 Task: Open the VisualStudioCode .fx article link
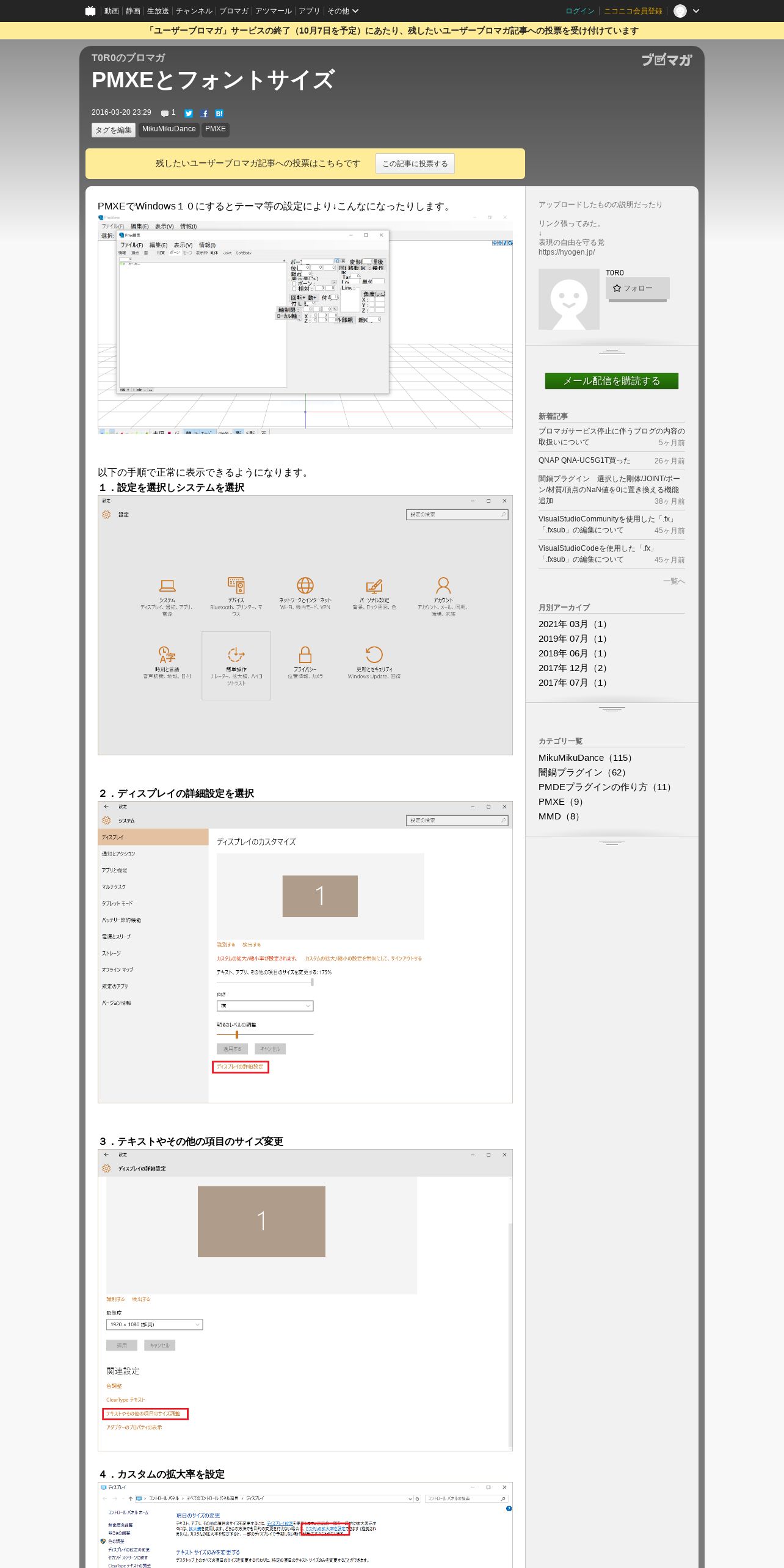click(x=597, y=554)
